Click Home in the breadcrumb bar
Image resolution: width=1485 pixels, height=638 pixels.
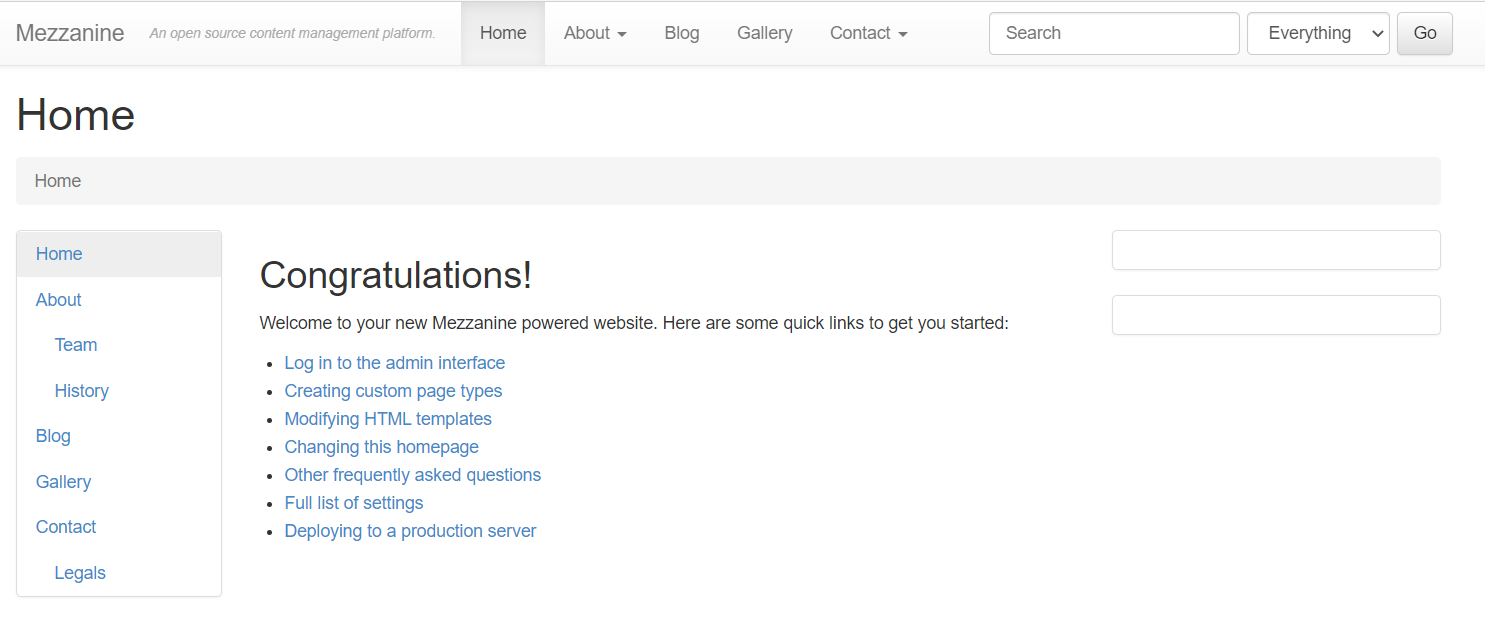(x=58, y=181)
